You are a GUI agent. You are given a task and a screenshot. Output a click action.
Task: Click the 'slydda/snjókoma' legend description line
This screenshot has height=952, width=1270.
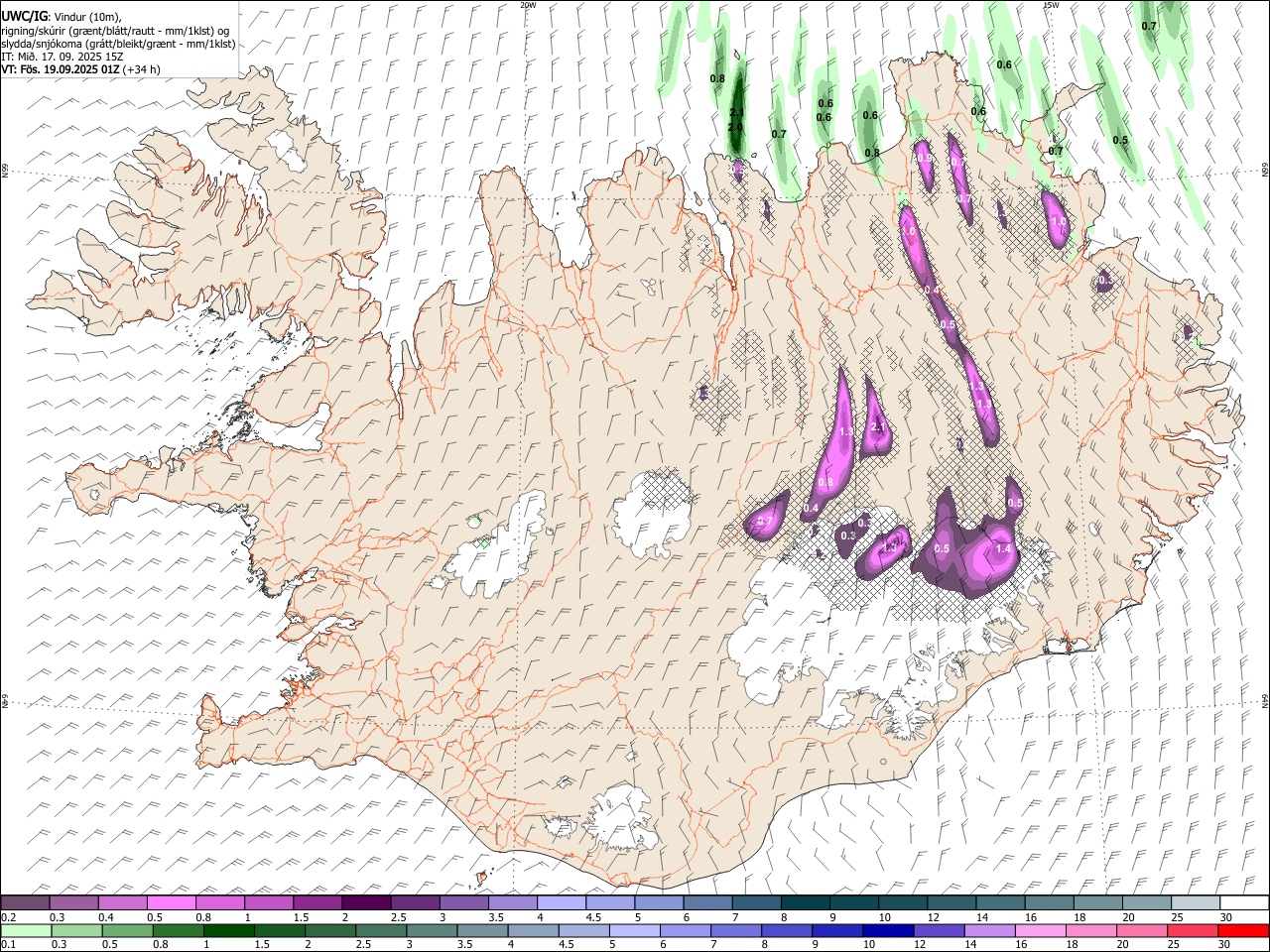pyautogui.click(x=118, y=44)
